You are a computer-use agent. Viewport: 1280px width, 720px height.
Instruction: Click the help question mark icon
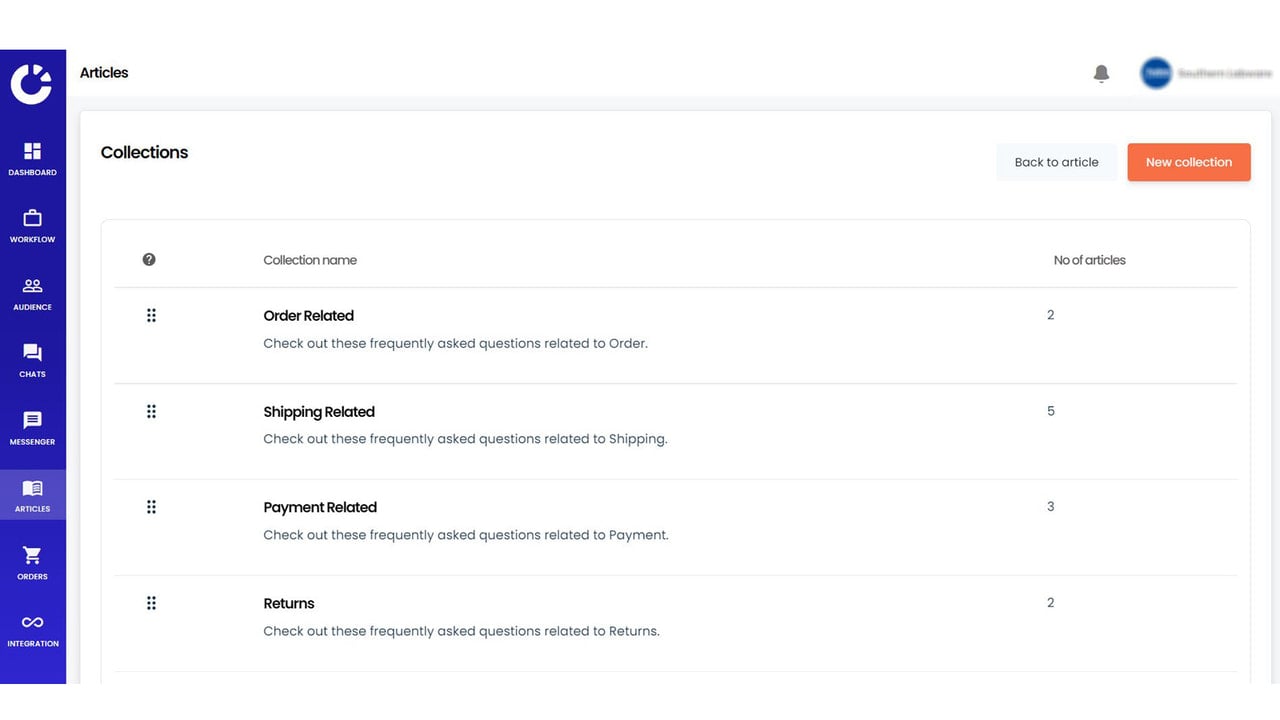pos(149,259)
